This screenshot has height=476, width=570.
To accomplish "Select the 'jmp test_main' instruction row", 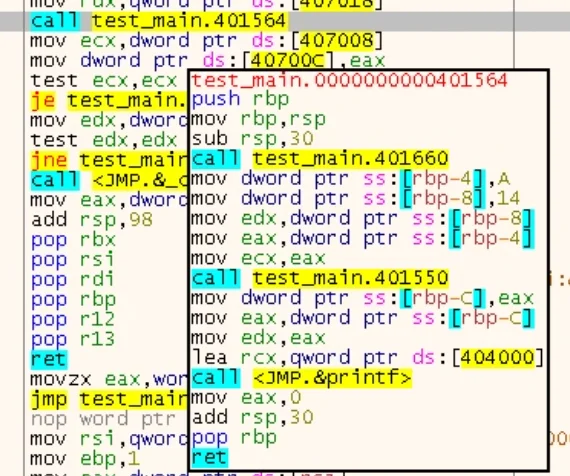I will tap(109, 399).
